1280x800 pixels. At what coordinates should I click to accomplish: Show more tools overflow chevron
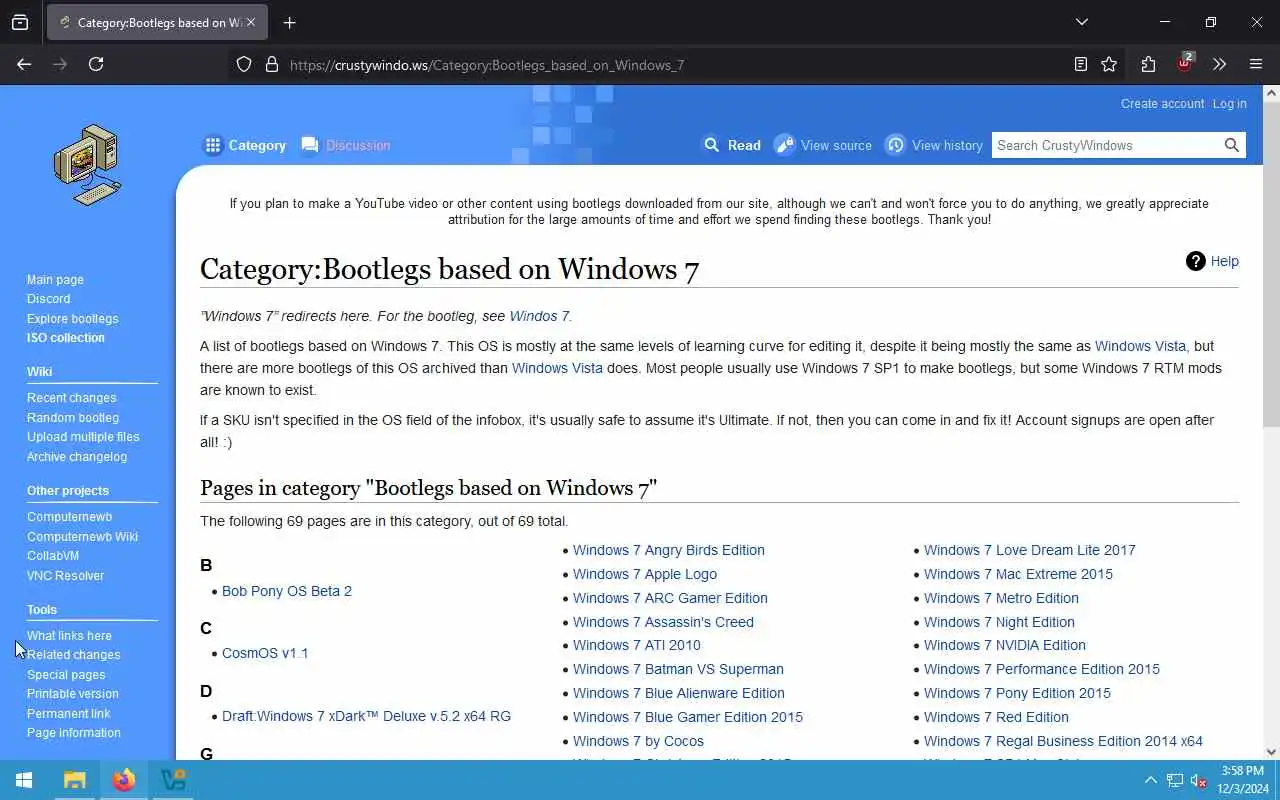point(1219,64)
